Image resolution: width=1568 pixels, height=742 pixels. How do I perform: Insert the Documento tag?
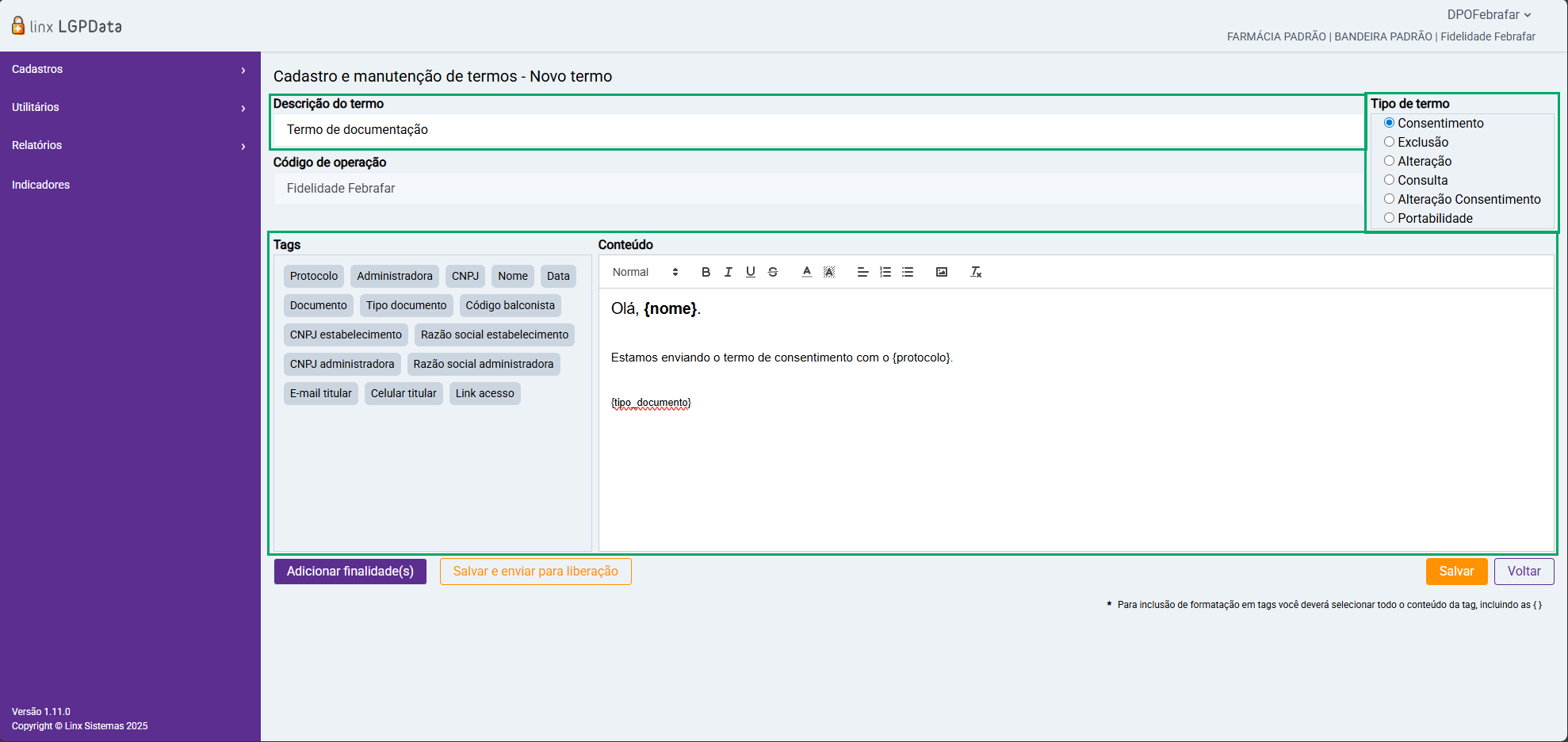[x=319, y=305]
